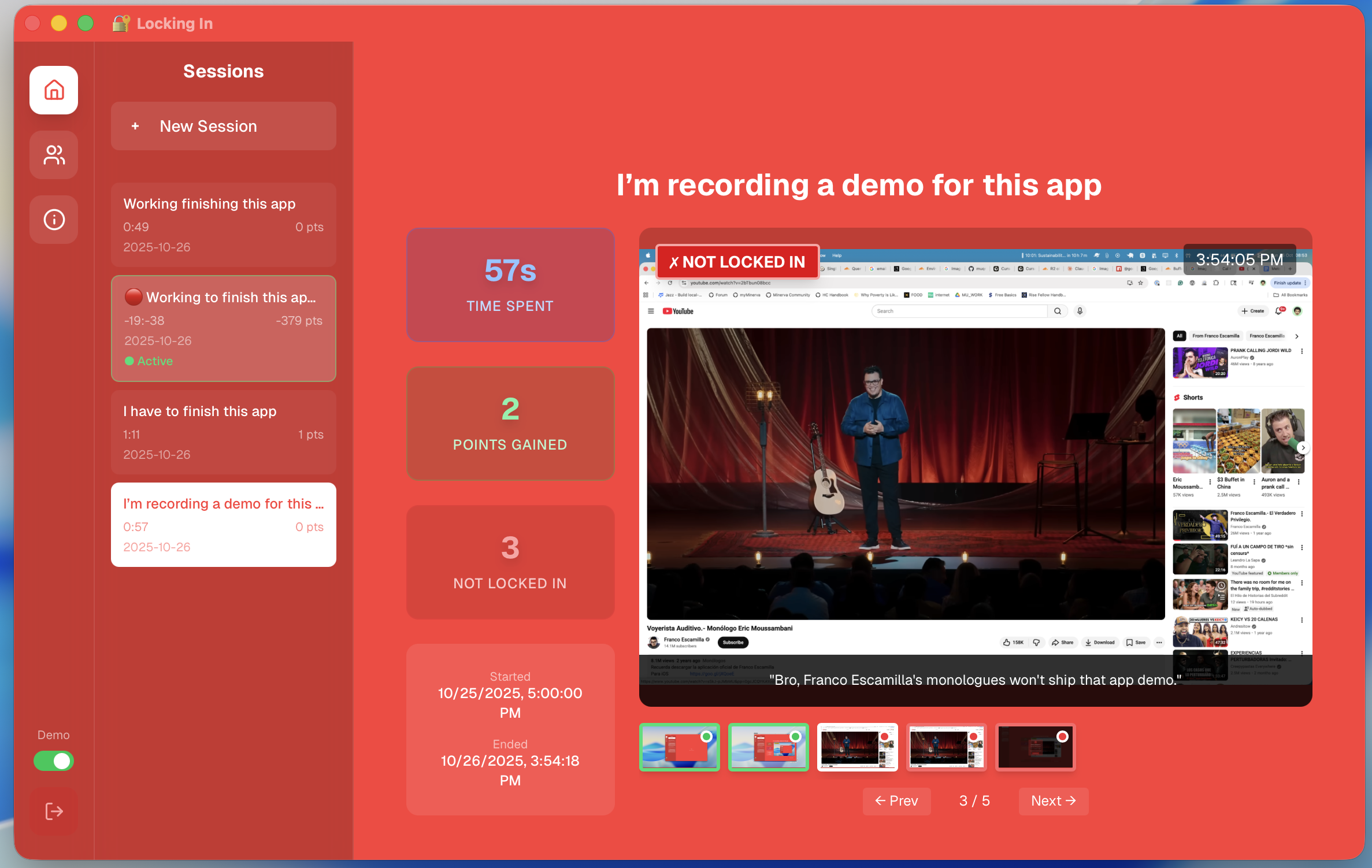This screenshot has height=868, width=1372.
Task: Toggle the Demo mode switch off
Action: (x=54, y=761)
